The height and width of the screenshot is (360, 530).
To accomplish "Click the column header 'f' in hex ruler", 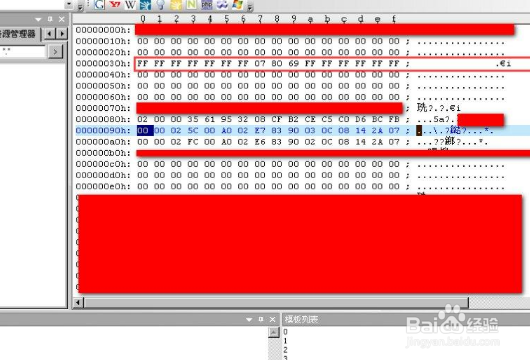I will click(394, 19).
